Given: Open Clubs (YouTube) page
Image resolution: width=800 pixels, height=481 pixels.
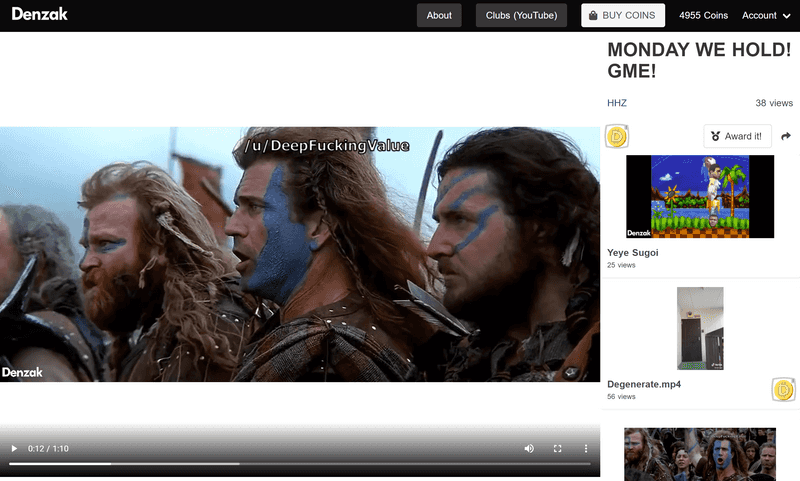Looking at the screenshot, I should [x=521, y=15].
